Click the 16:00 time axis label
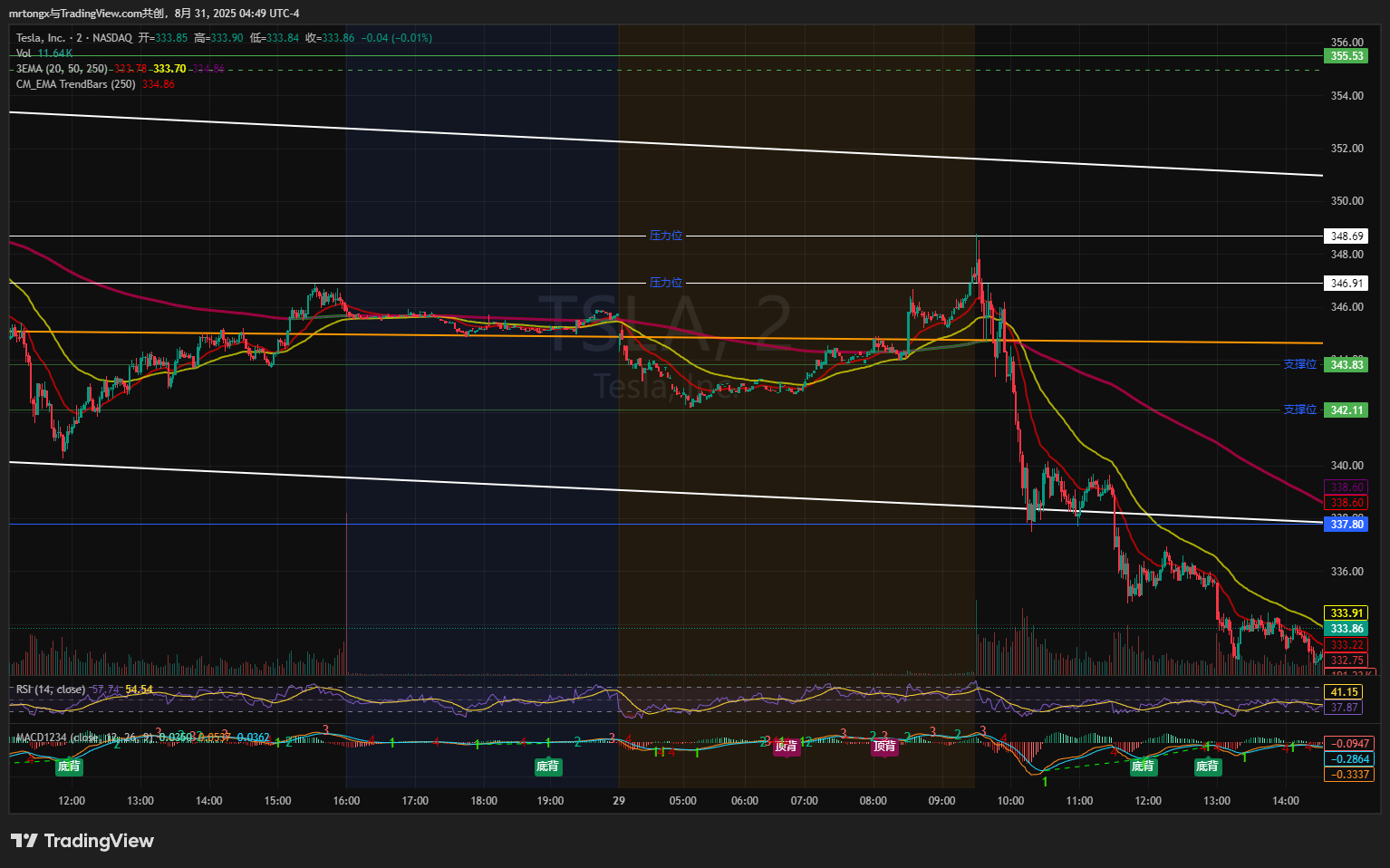Viewport: 1390px width, 868px height. click(x=346, y=801)
